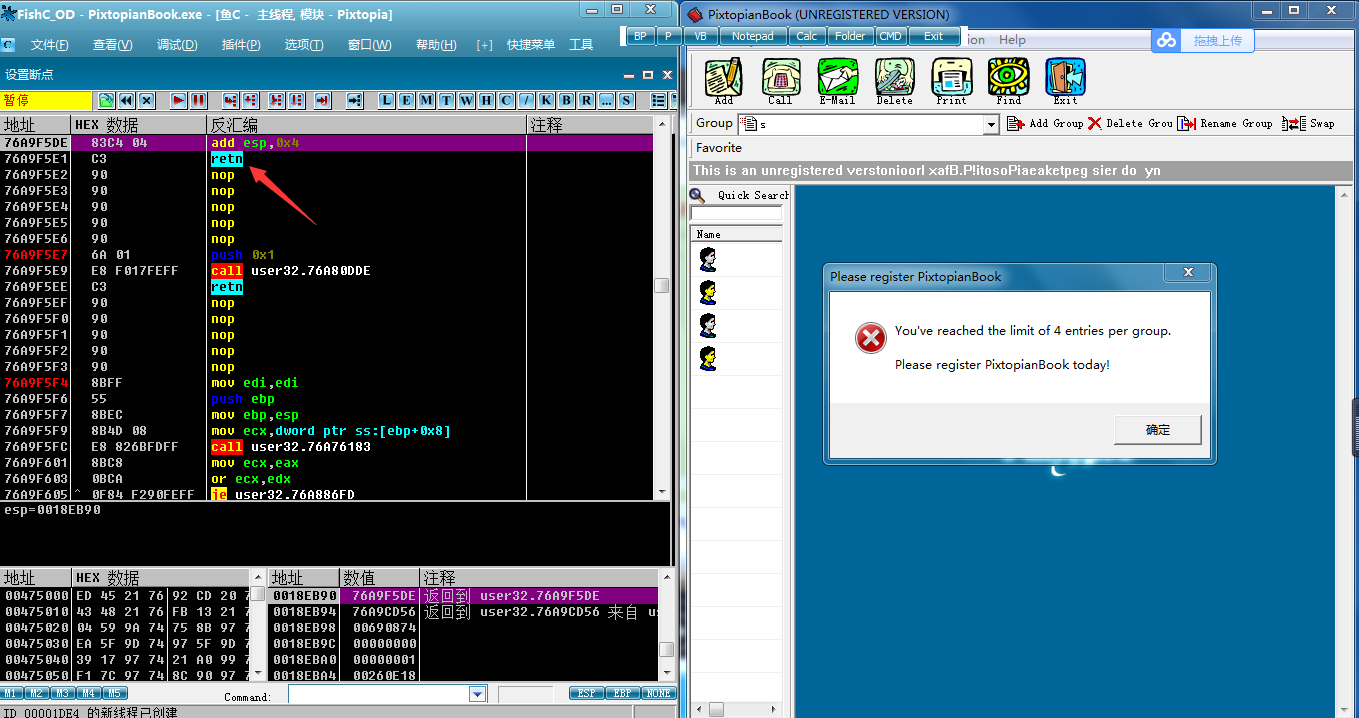Viewport: 1359px width, 718px height.
Task: Click the M1 memory button
Action: coord(11,693)
